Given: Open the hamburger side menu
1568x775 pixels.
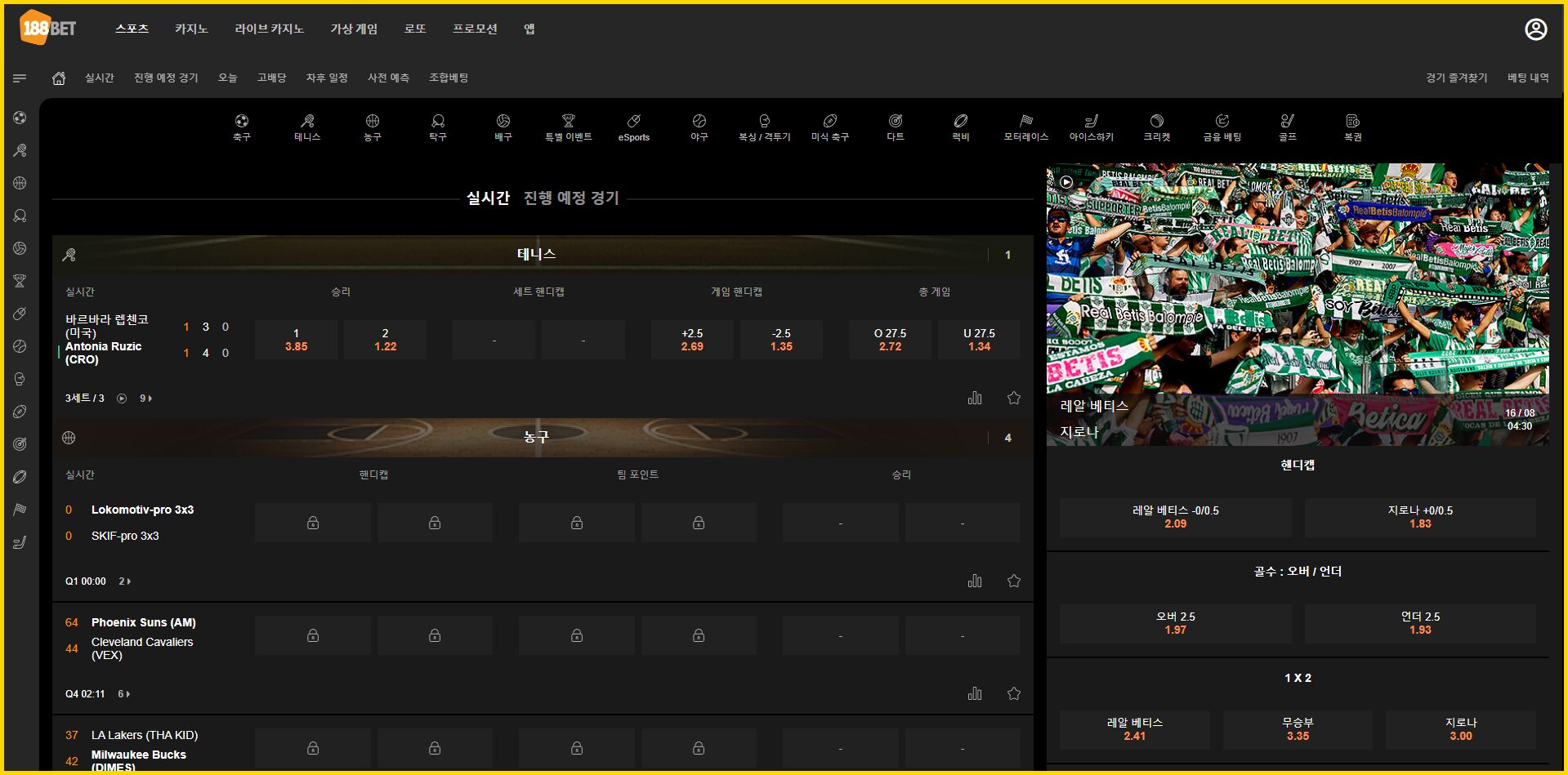Looking at the screenshot, I should [20, 78].
